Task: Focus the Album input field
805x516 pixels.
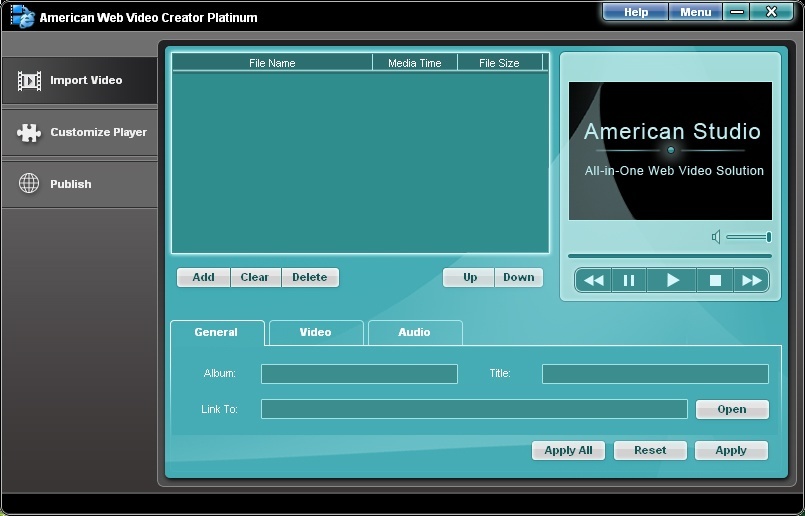Action: tap(359, 374)
